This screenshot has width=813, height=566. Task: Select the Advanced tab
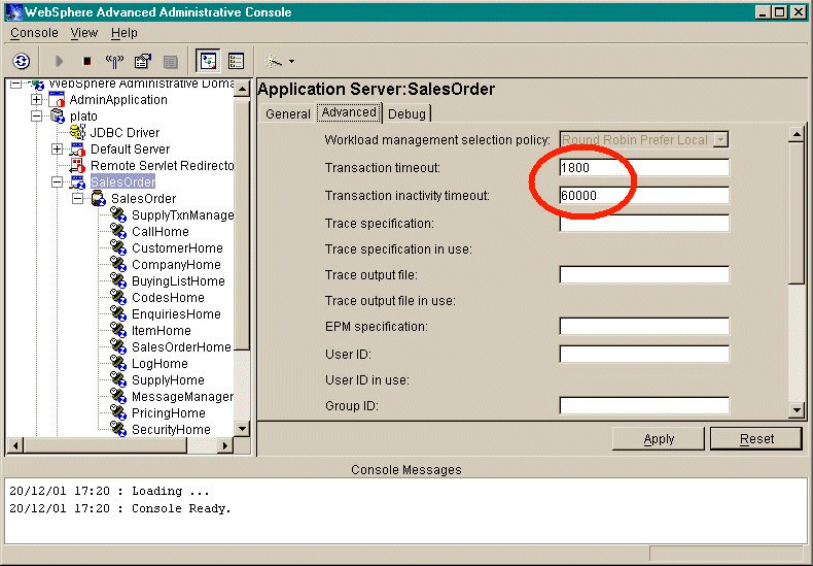(x=349, y=112)
